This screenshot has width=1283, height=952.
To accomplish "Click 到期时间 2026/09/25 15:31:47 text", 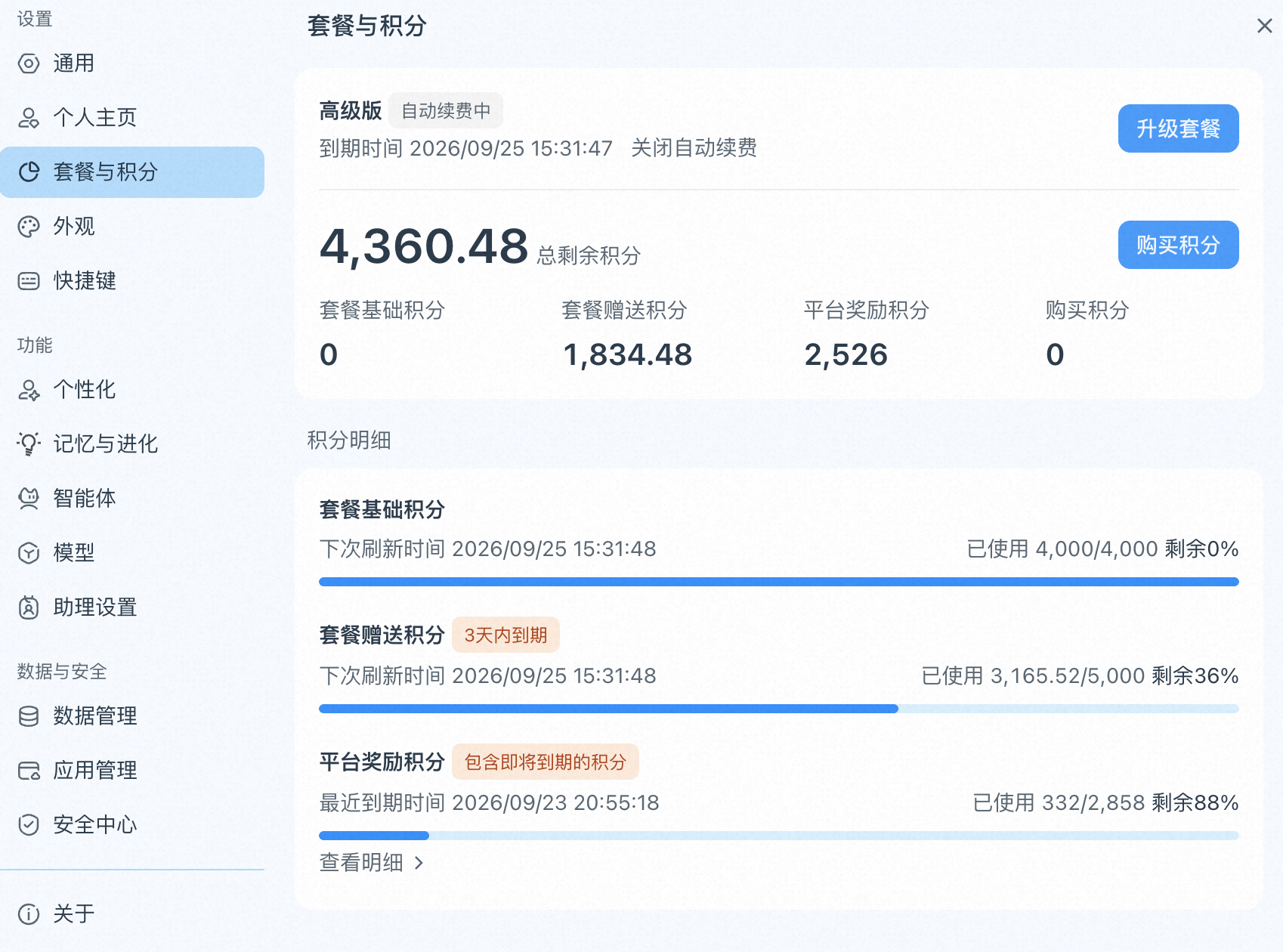I will click(465, 148).
